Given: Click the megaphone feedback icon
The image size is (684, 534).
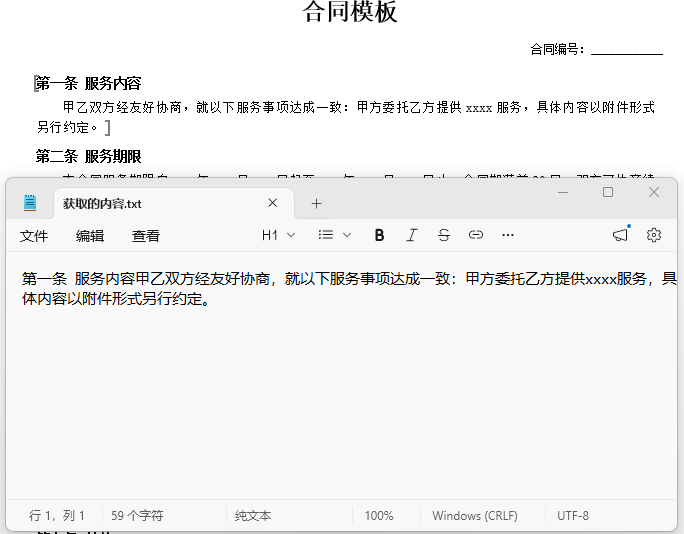Looking at the screenshot, I should 620,235.
